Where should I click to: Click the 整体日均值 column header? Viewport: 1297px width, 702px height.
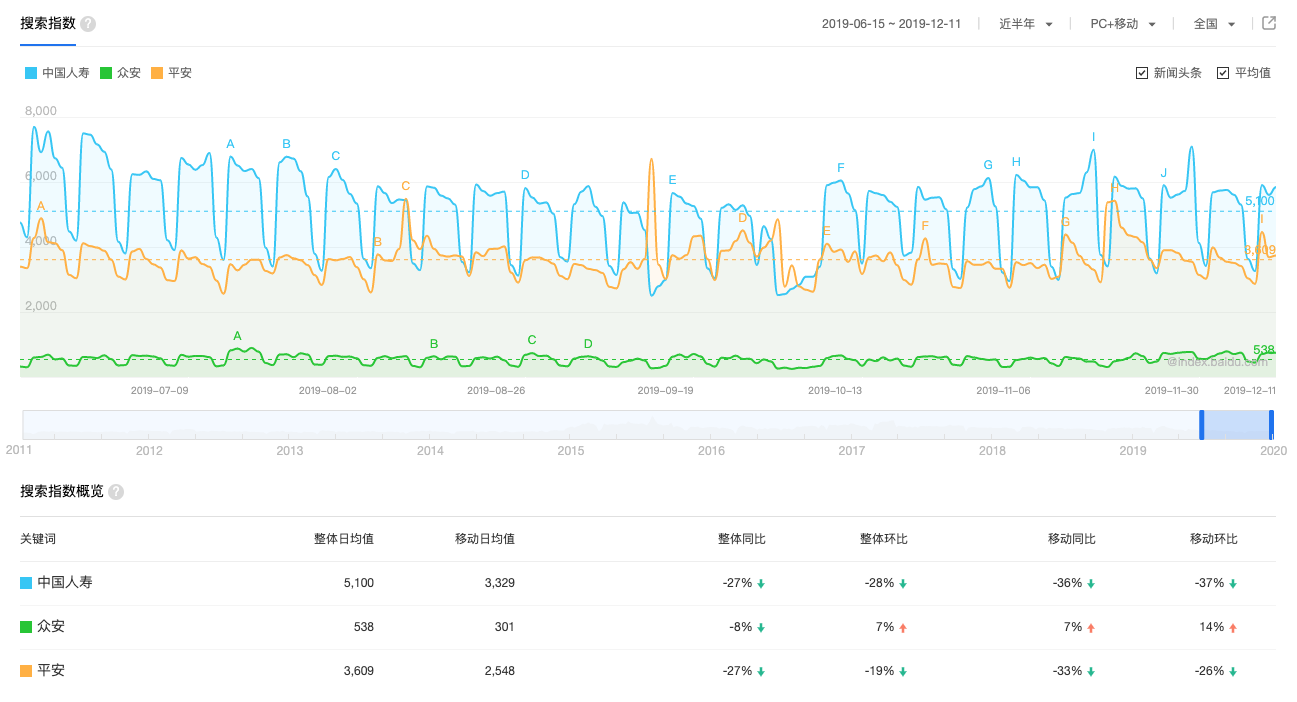[344, 539]
